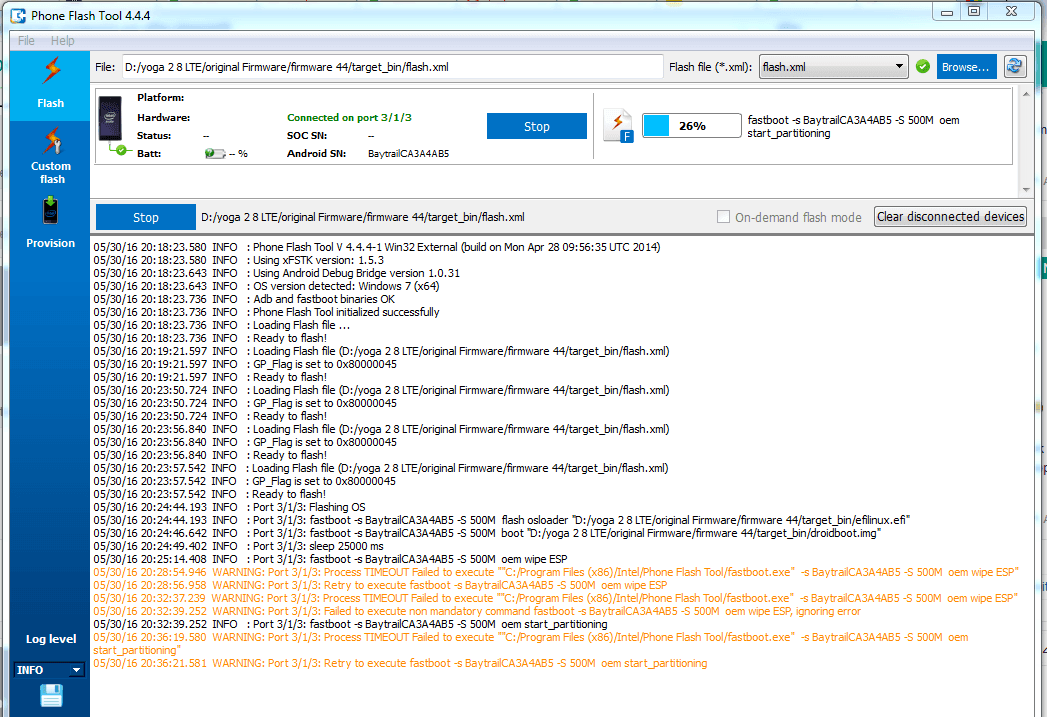Image resolution: width=1047 pixels, height=717 pixels.
Task: Click the flash file lightning icon with F badge
Action: 618,126
